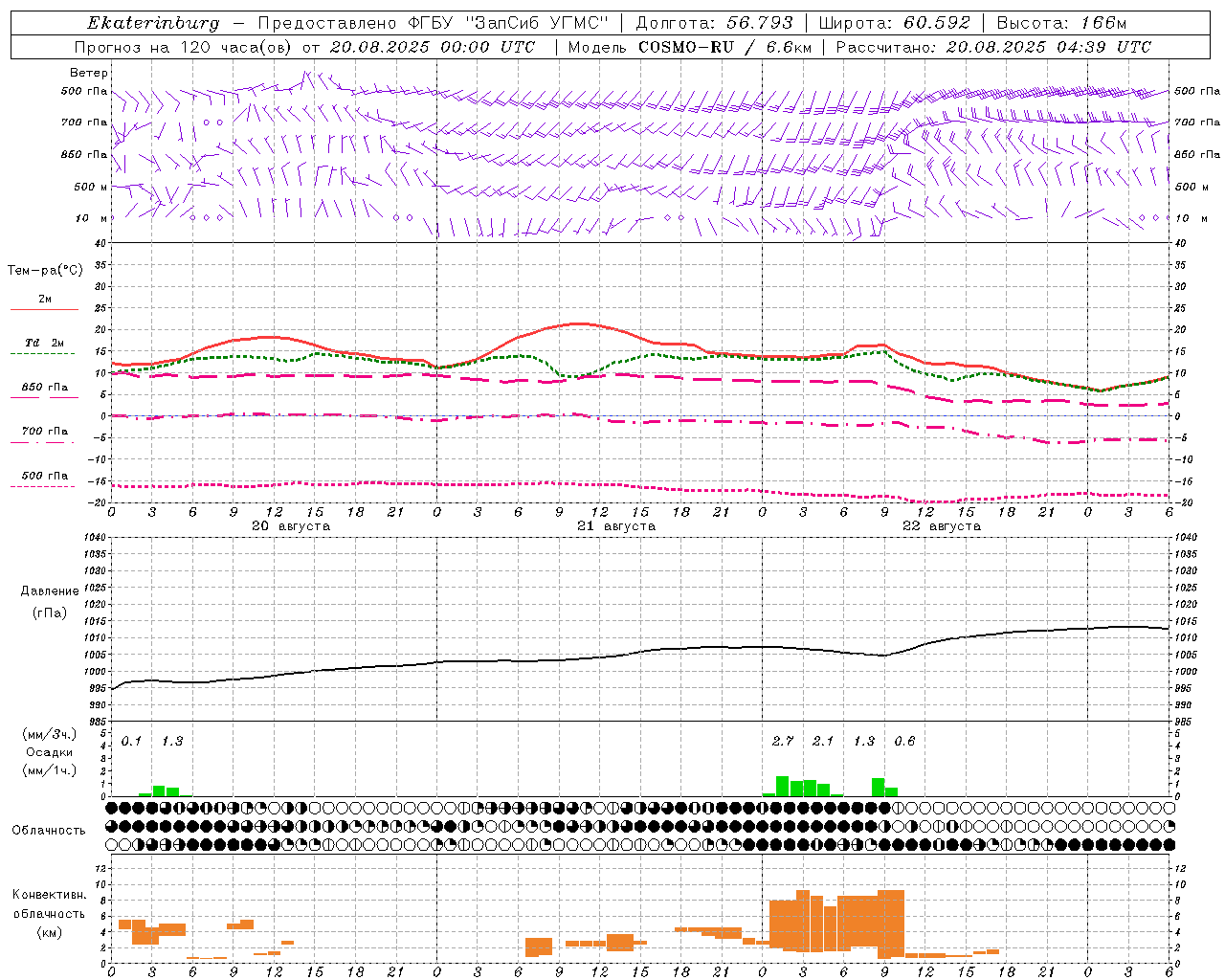Click the 22 августа date label
The image size is (1225, 980).
[942, 526]
